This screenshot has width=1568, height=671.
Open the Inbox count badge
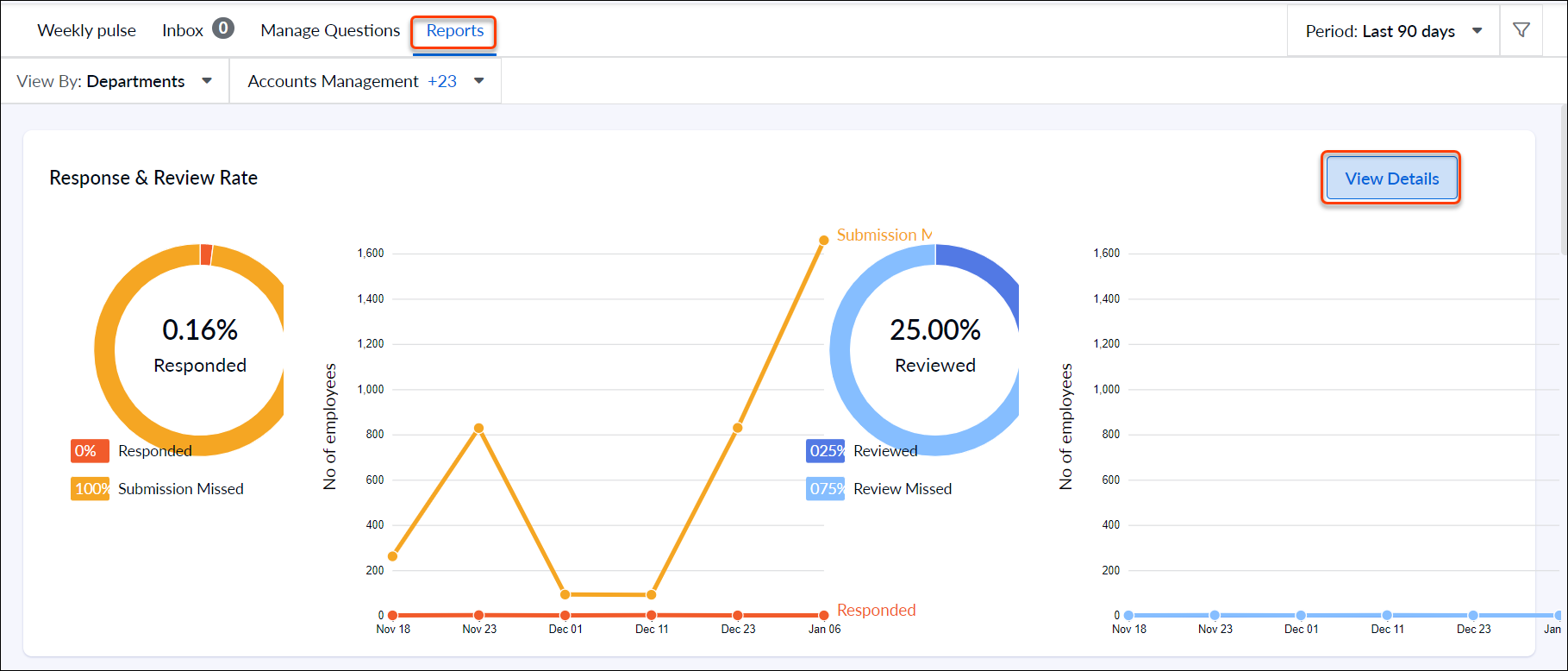click(223, 28)
